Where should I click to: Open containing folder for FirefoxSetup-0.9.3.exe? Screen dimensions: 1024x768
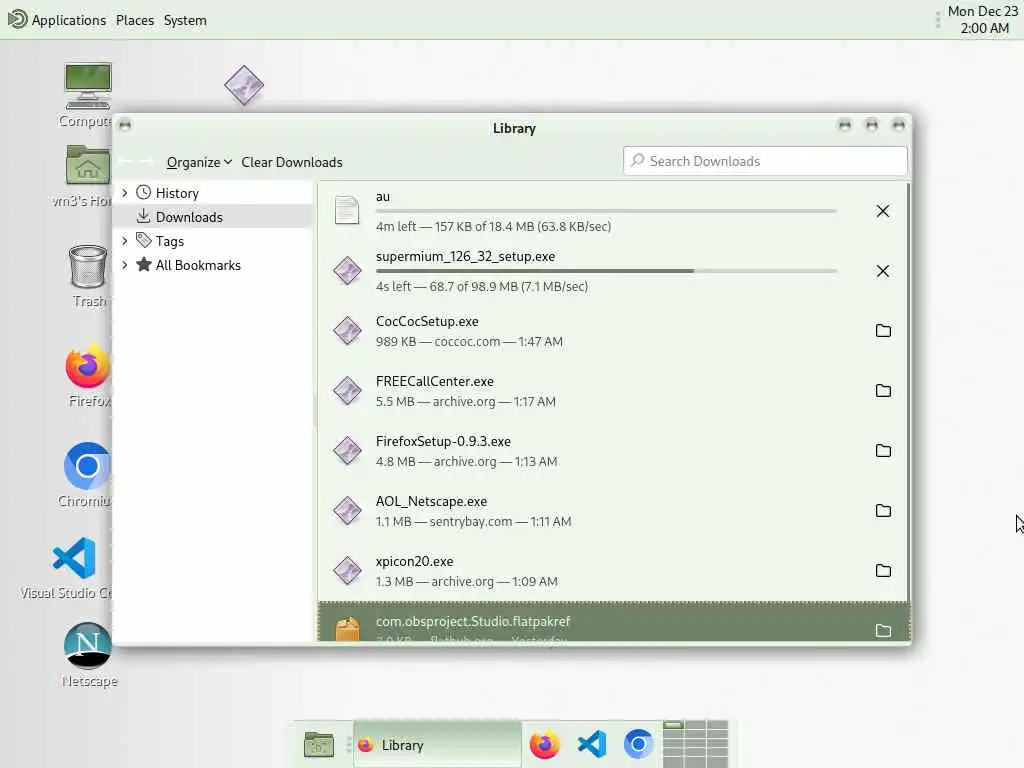click(883, 451)
